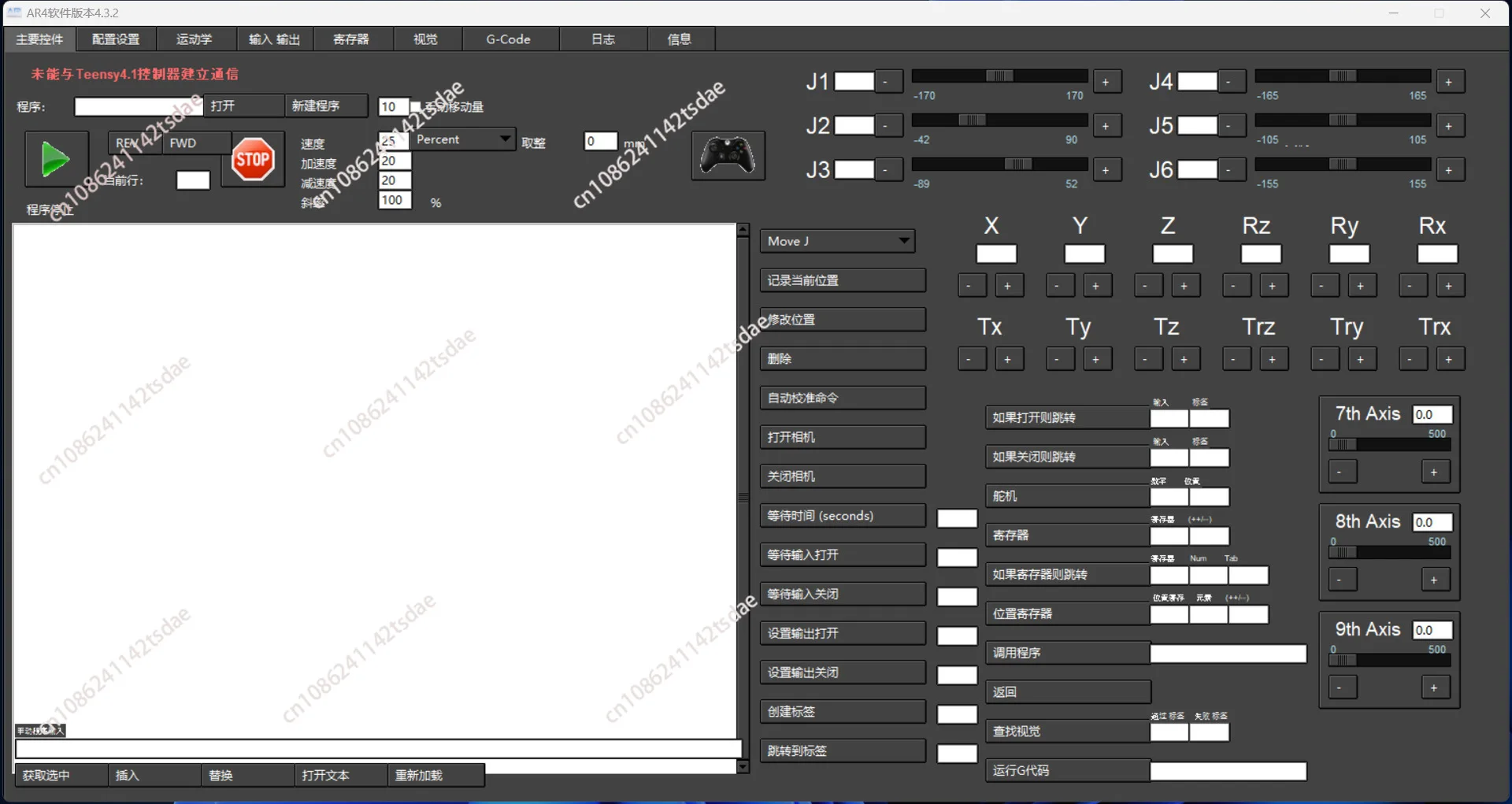Viewport: 1512px width, 804px height.
Task: Jog Tx minus button
Action: (971, 360)
